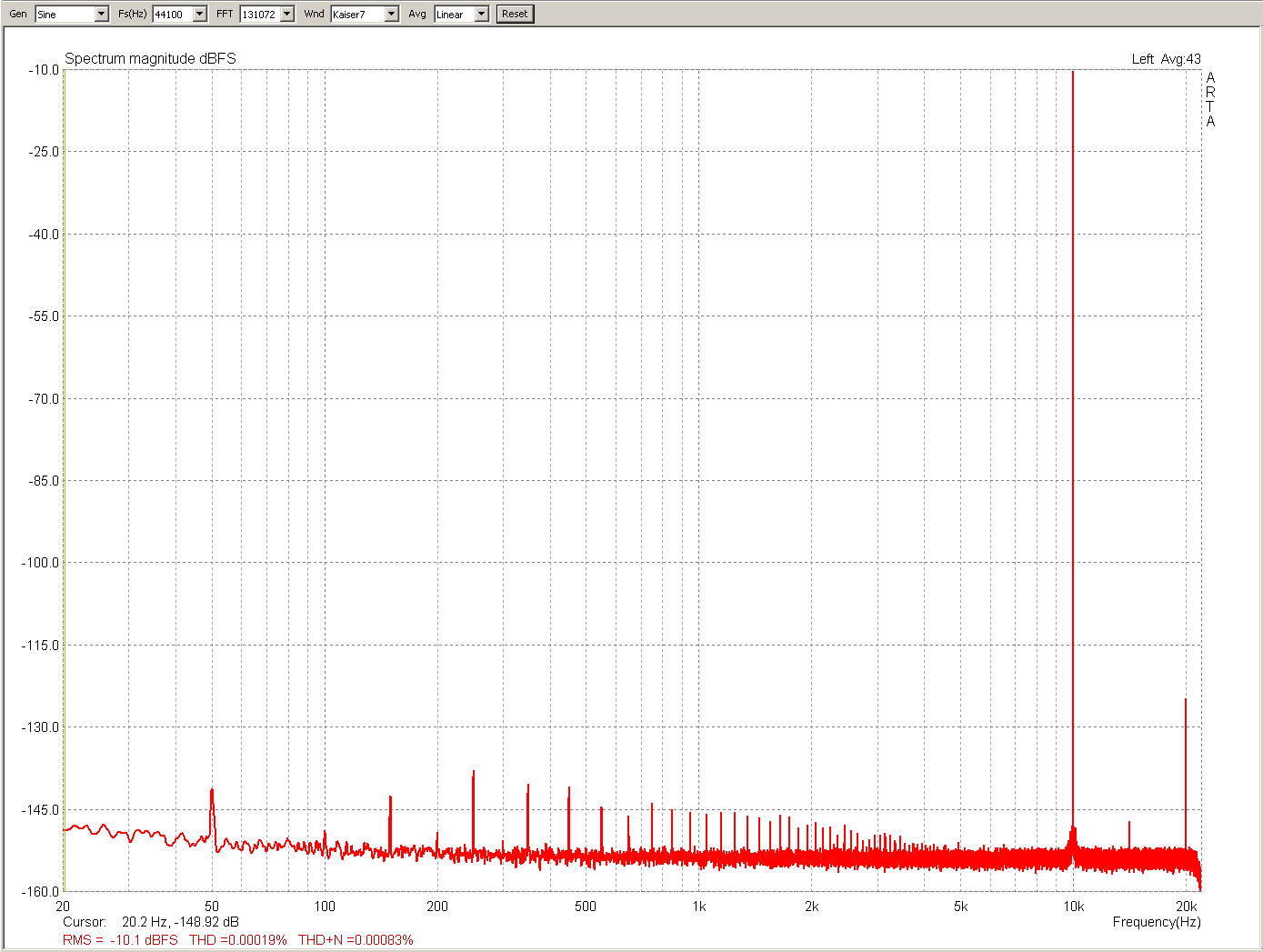Click the '1k' frequency axis label
Screen dimensions: 1263x952
coord(698,907)
